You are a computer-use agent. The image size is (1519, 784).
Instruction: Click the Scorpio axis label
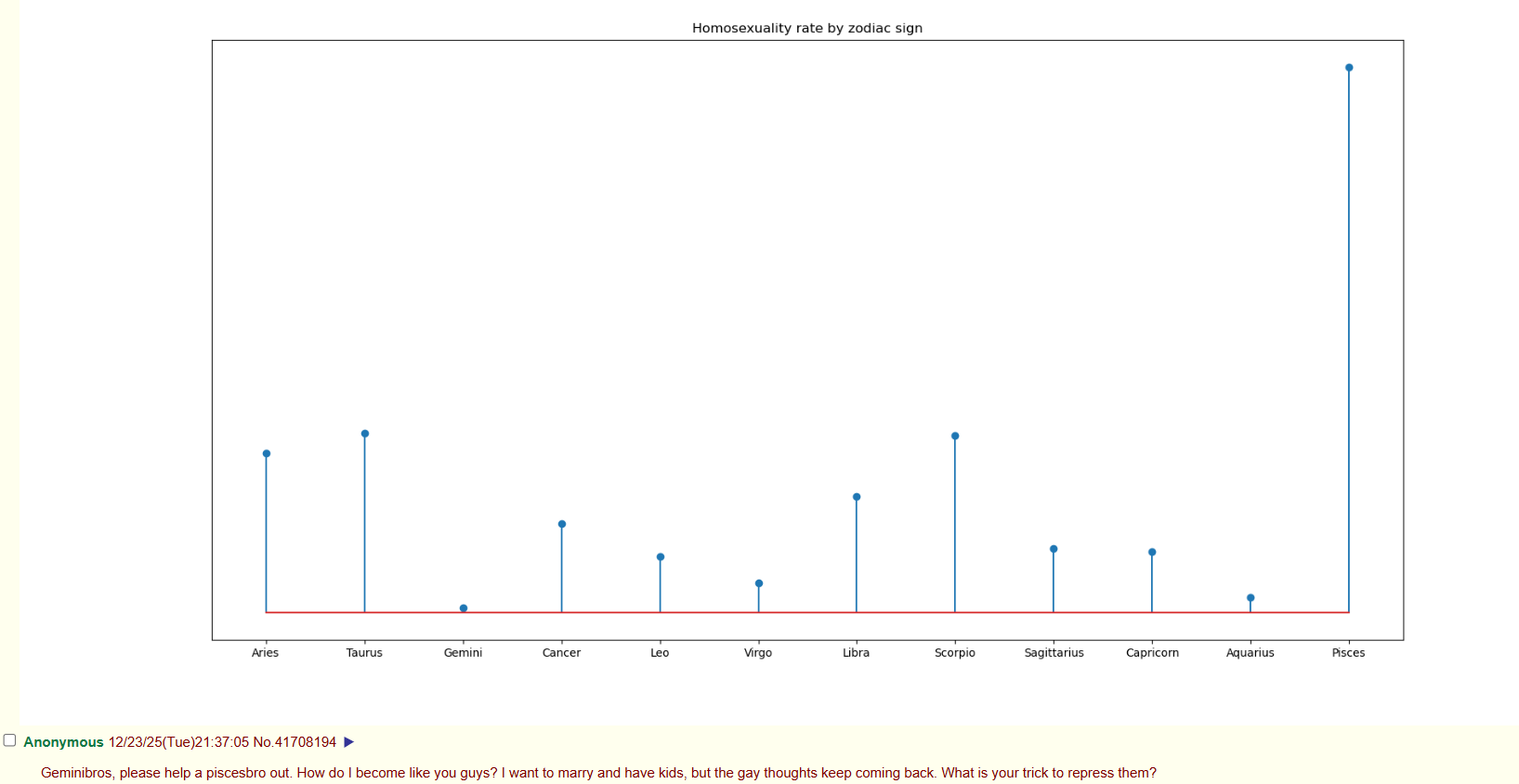click(x=955, y=653)
